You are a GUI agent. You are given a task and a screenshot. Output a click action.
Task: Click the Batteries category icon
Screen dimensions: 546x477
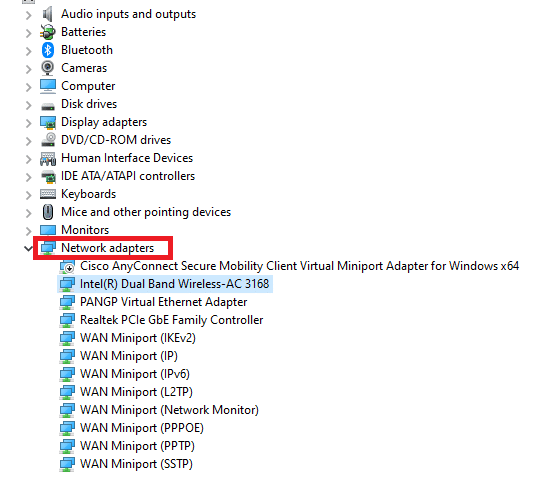[47, 32]
